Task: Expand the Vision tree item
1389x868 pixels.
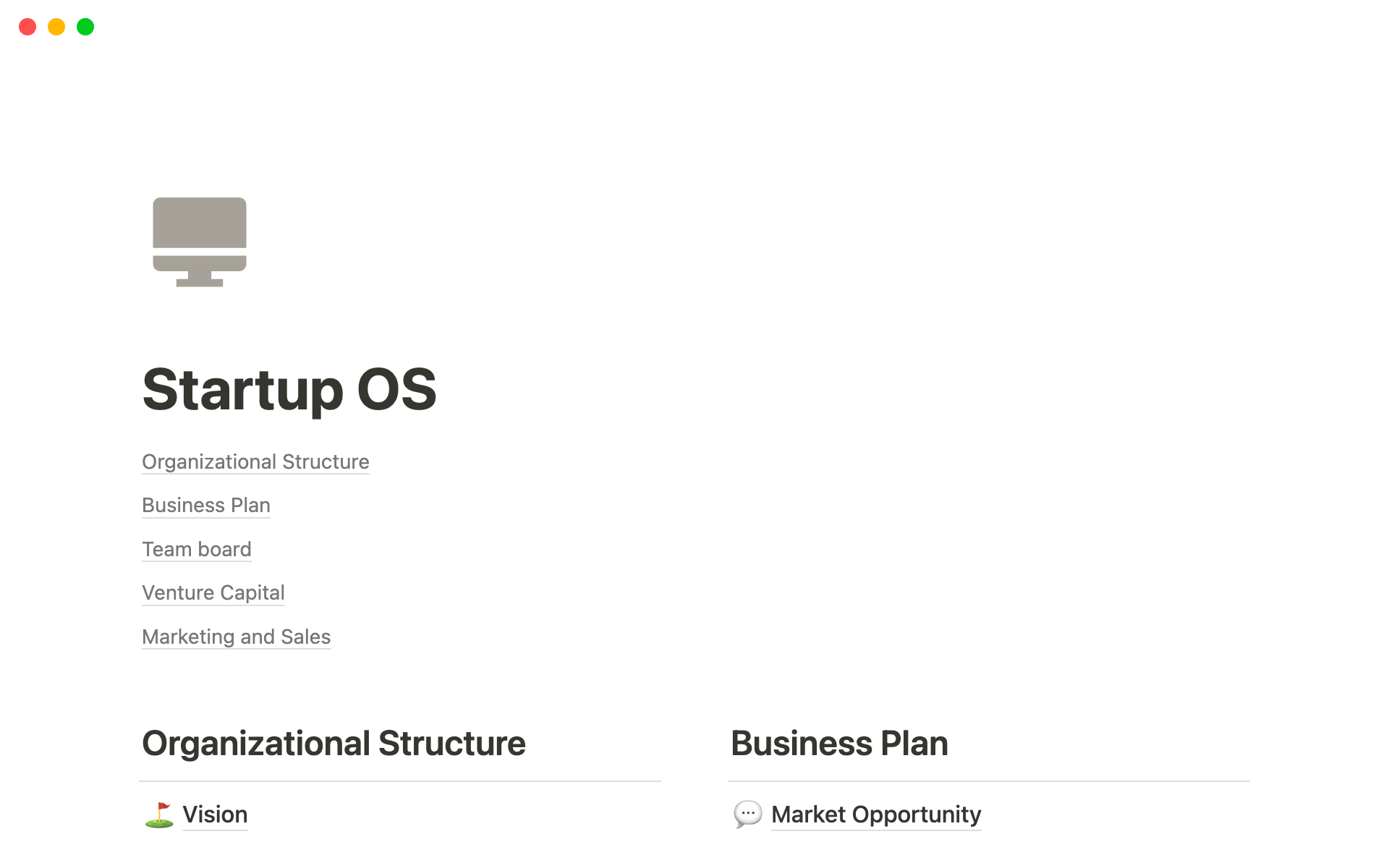Action: [161, 813]
